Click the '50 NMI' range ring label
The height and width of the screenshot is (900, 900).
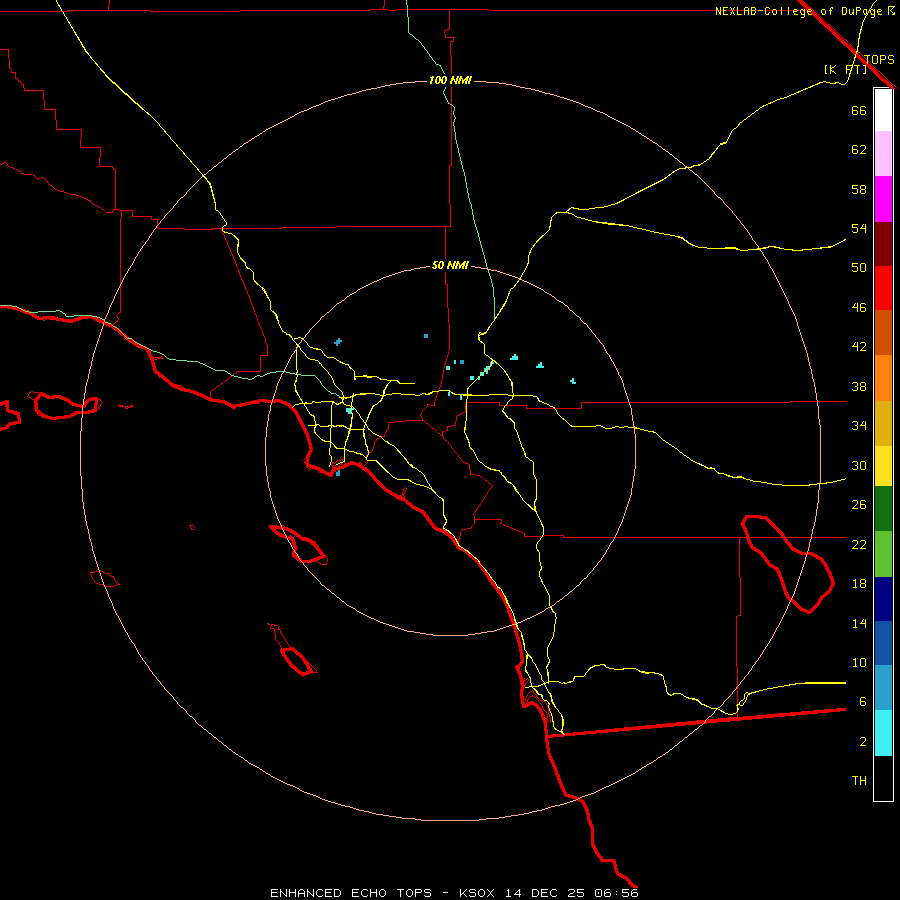[450, 265]
